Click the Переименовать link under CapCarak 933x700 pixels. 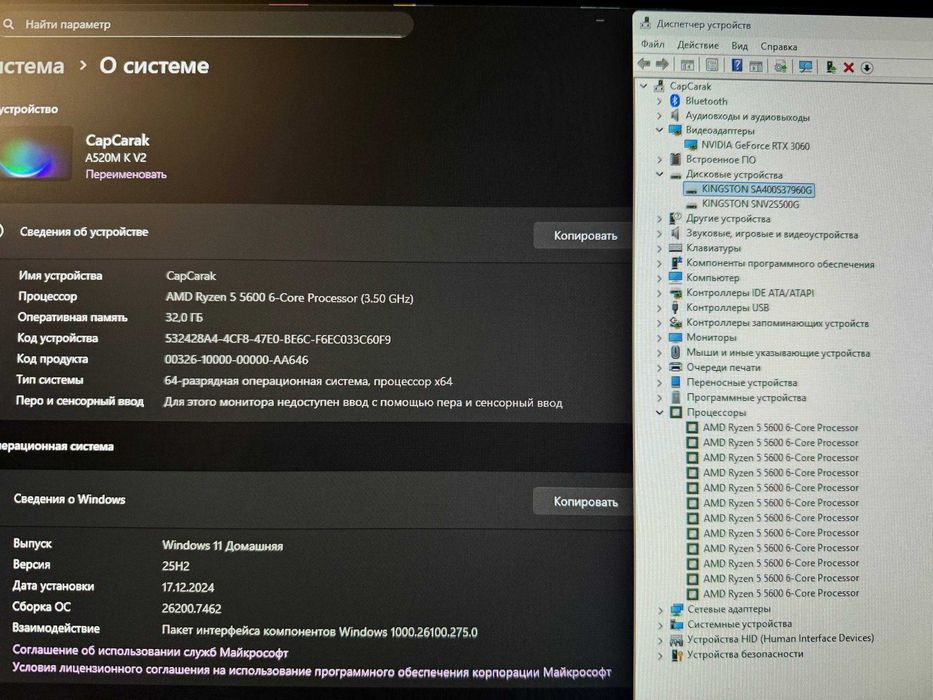click(126, 174)
